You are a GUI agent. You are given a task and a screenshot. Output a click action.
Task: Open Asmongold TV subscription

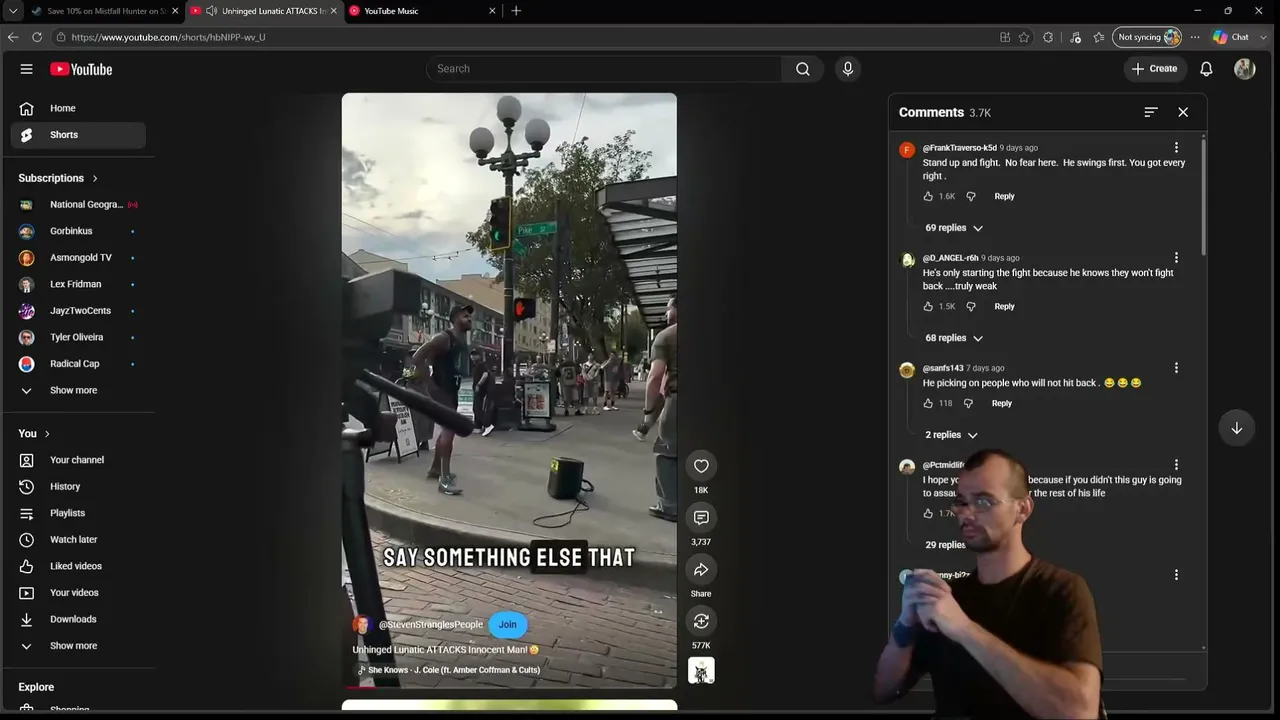78,258
